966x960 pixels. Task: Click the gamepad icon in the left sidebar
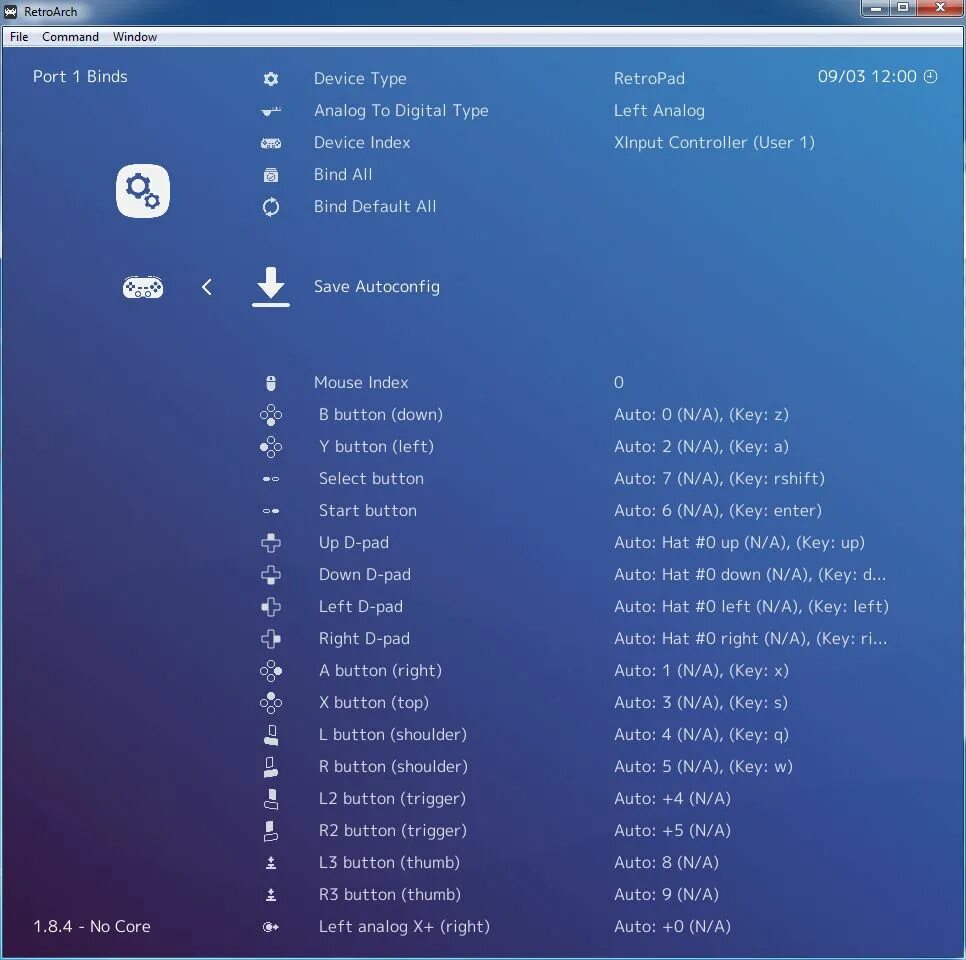pyautogui.click(x=143, y=287)
